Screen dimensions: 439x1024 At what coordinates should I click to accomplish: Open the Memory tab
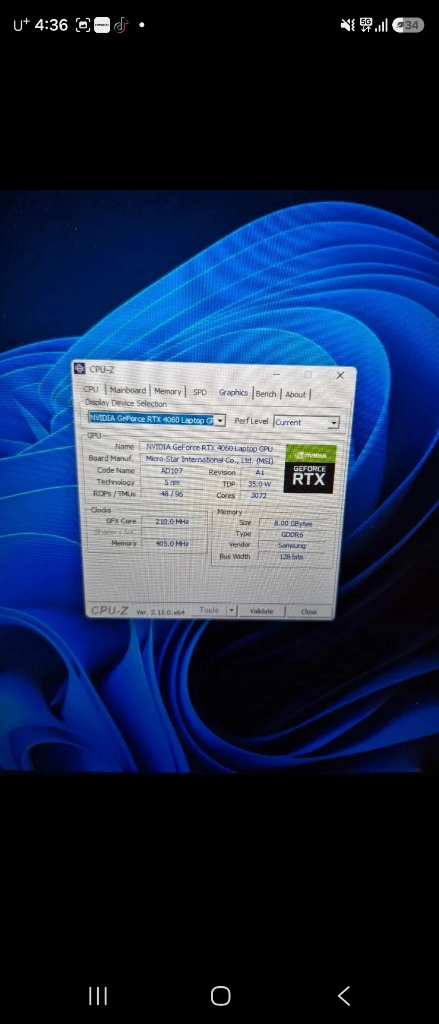167,391
